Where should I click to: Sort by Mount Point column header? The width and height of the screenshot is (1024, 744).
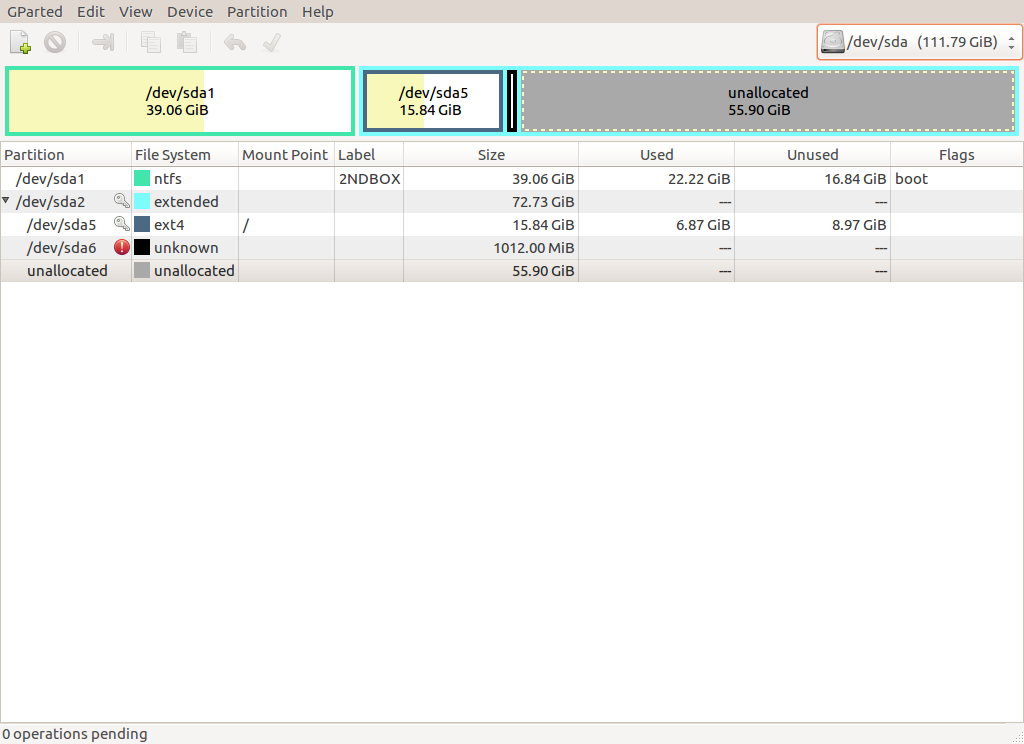click(x=287, y=155)
